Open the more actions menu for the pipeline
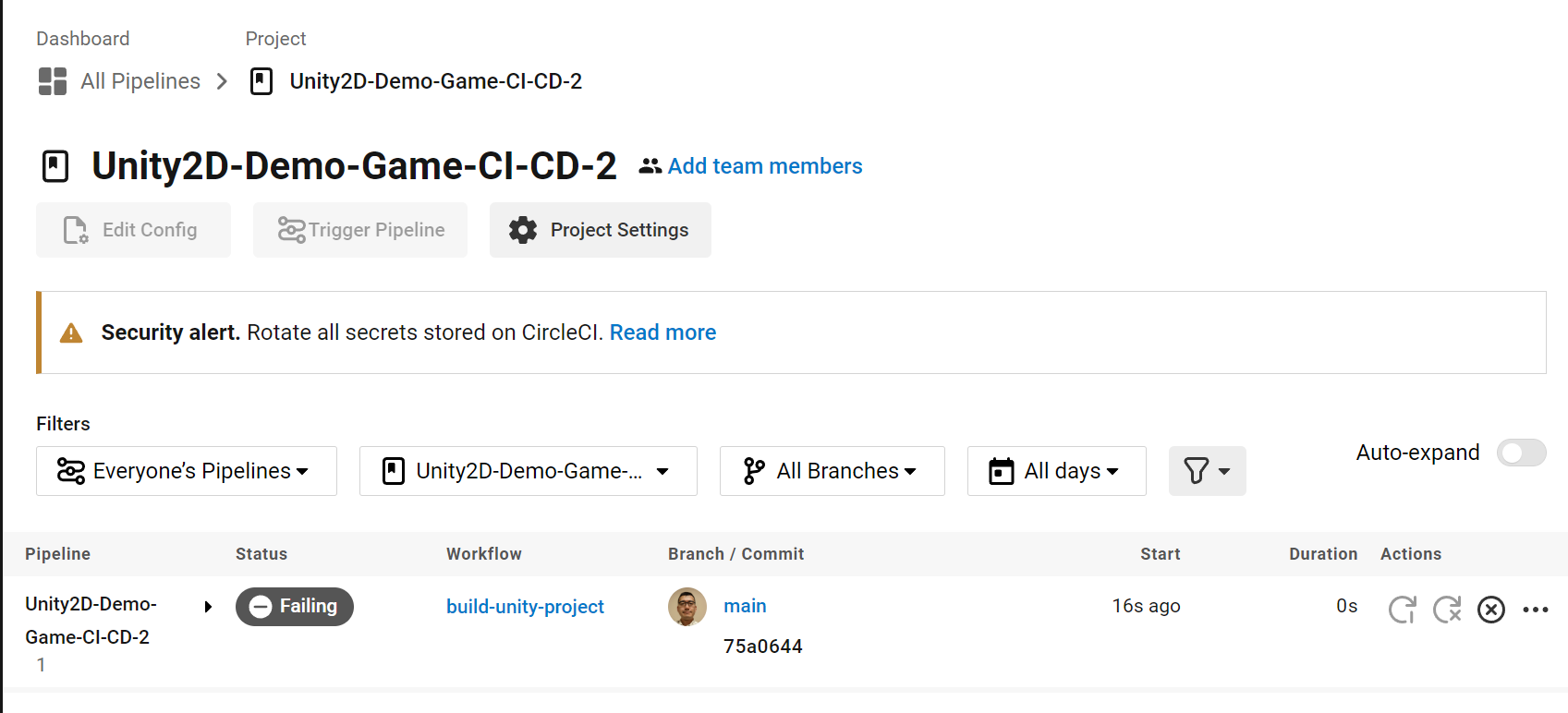 point(1536,610)
